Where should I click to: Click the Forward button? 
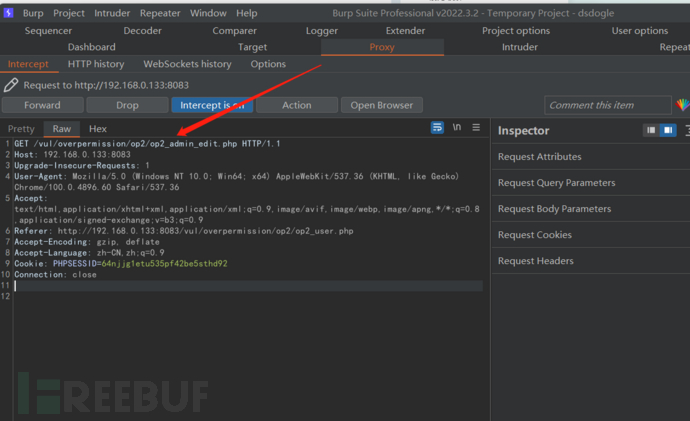(42, 105)
